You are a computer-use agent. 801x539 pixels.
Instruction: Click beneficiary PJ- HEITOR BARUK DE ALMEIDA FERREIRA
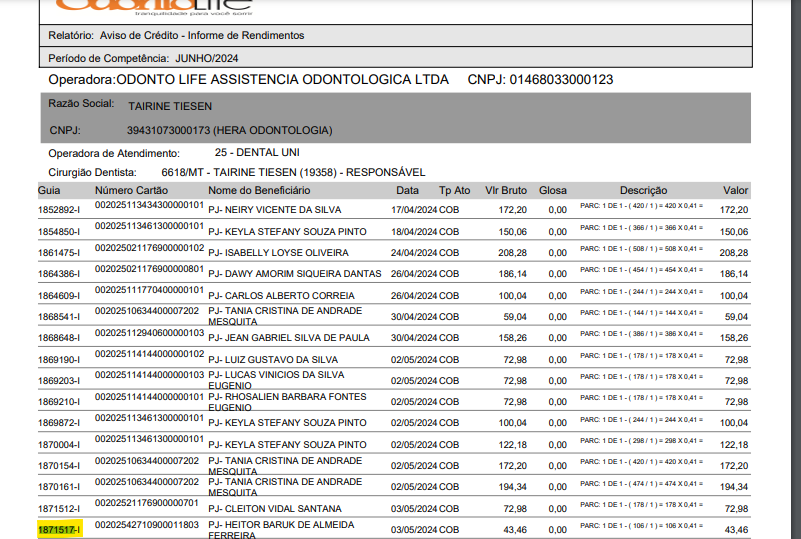[281, 530]
